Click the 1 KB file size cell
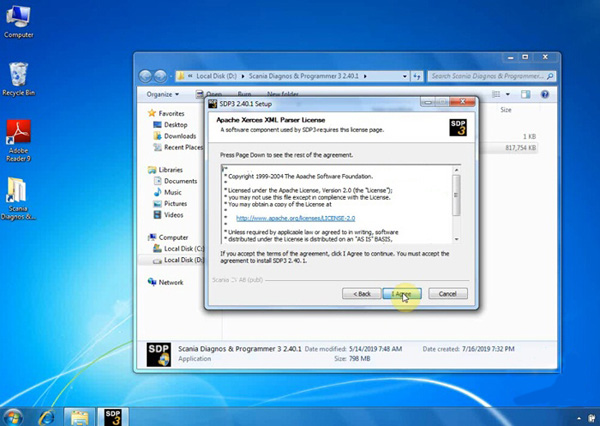600x426 pixels. pos(529,137)
